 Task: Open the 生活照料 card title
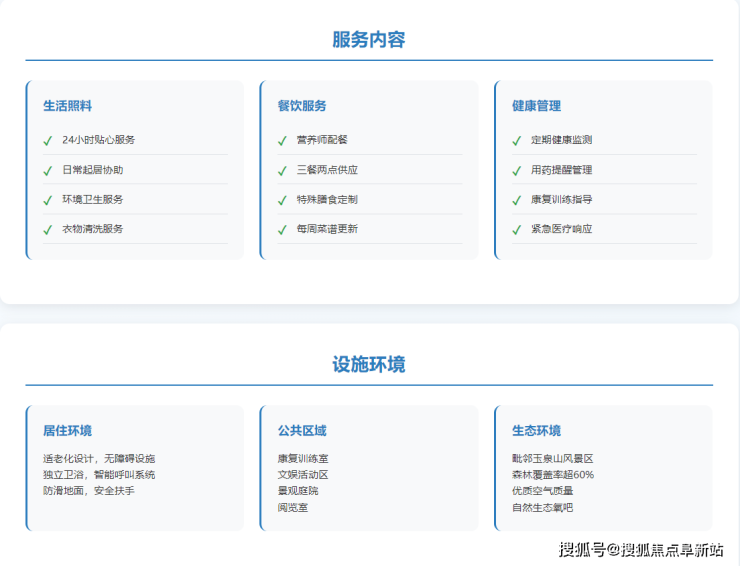click(67, 106)
